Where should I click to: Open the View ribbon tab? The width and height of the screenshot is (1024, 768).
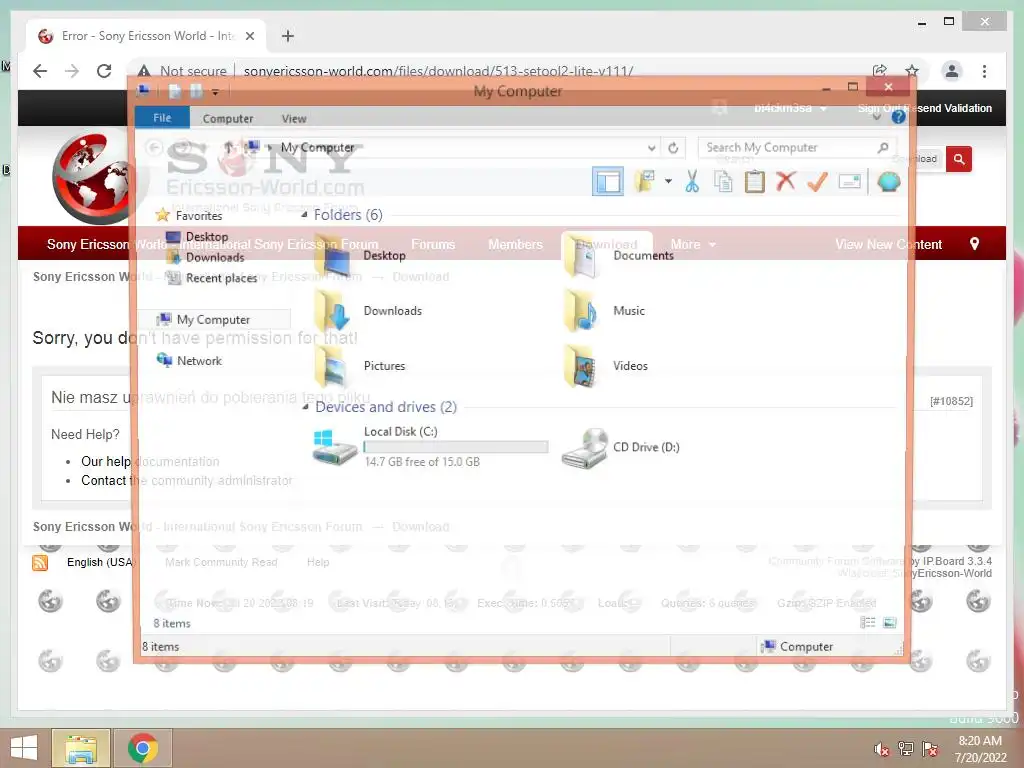click(294, 118)
